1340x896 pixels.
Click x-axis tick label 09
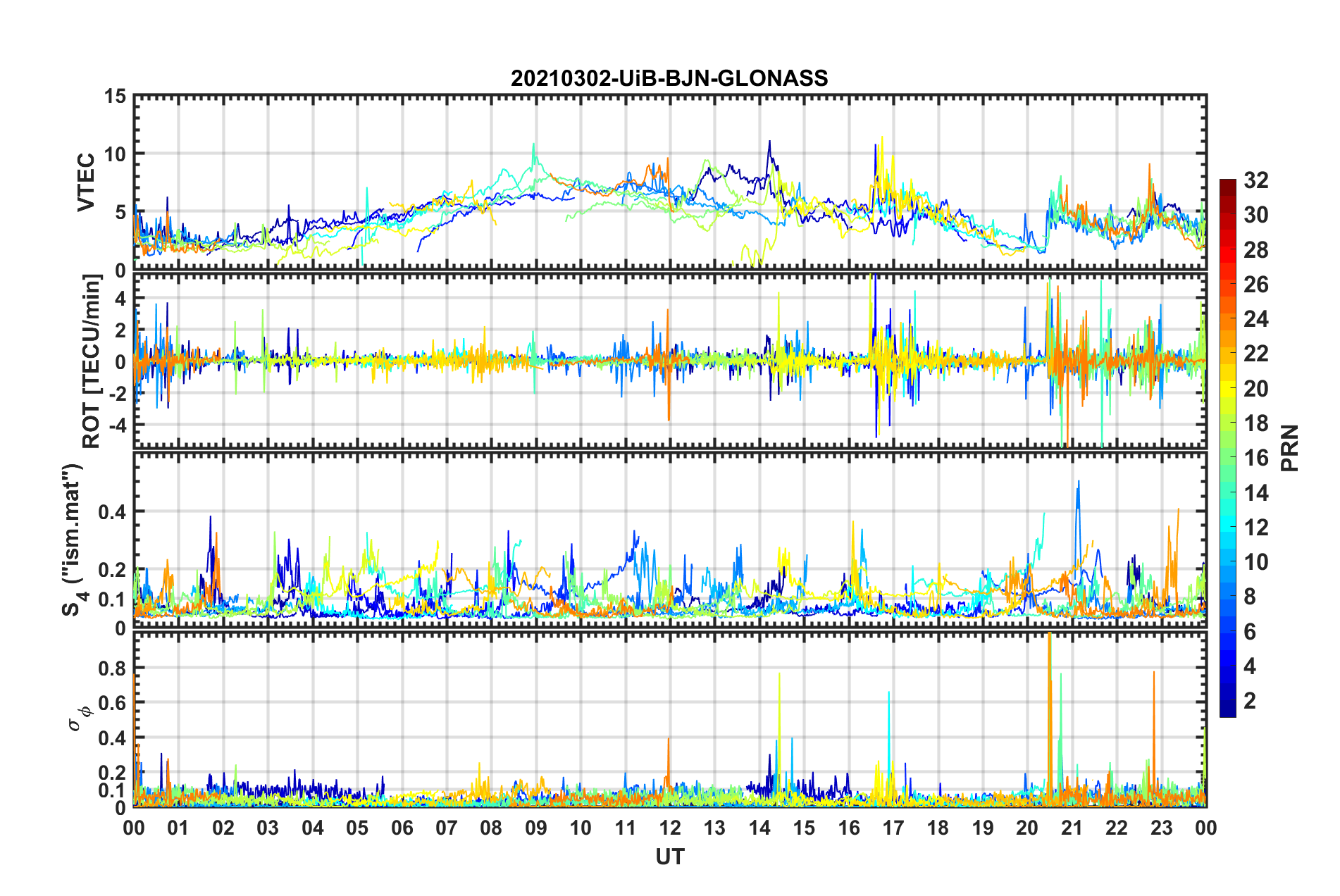click(536, 828)
